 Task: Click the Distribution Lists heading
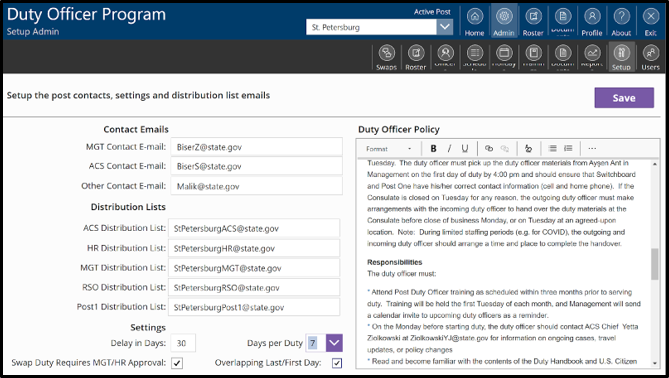click(128, 207)
